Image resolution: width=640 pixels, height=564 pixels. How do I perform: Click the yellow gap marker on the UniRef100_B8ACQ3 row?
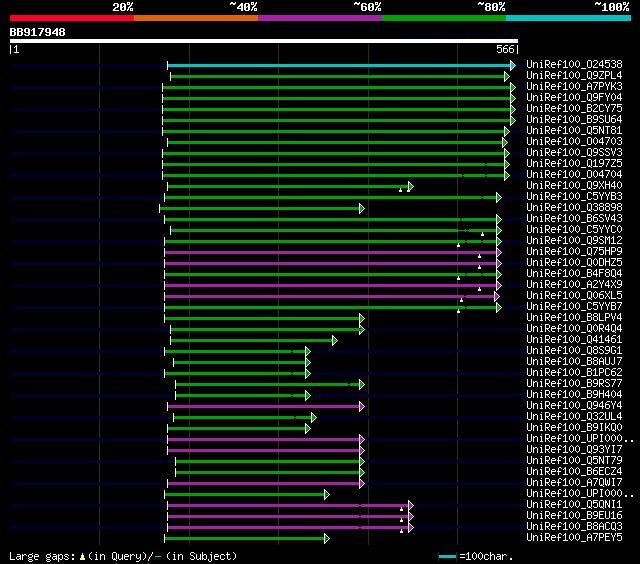point(402,531)
